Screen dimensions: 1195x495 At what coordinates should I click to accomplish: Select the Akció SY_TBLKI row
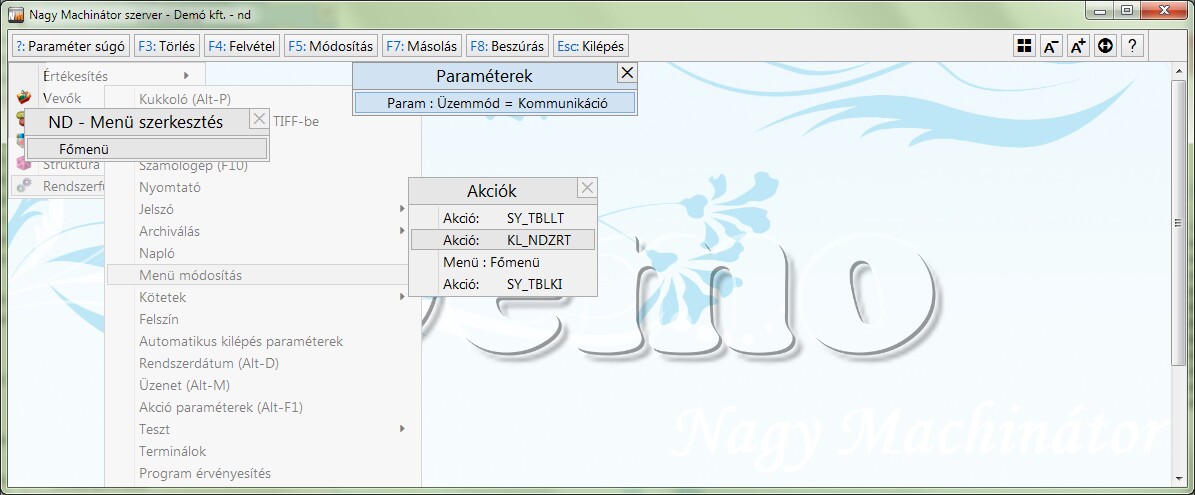503,284
